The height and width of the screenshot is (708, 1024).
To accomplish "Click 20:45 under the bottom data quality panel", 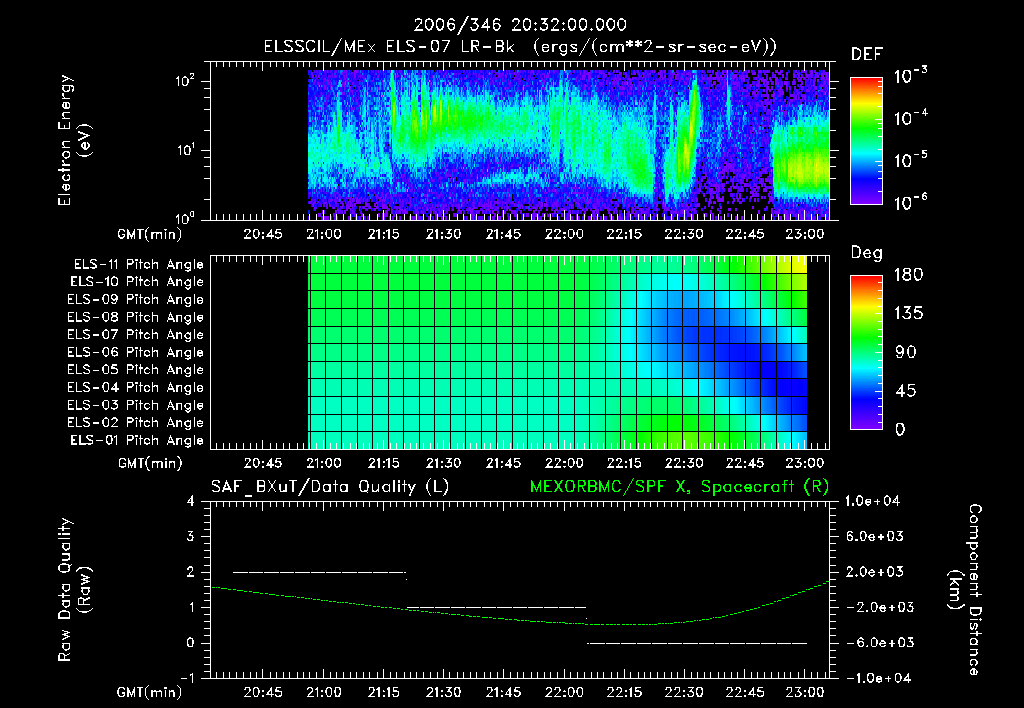I will pos(263,692).
